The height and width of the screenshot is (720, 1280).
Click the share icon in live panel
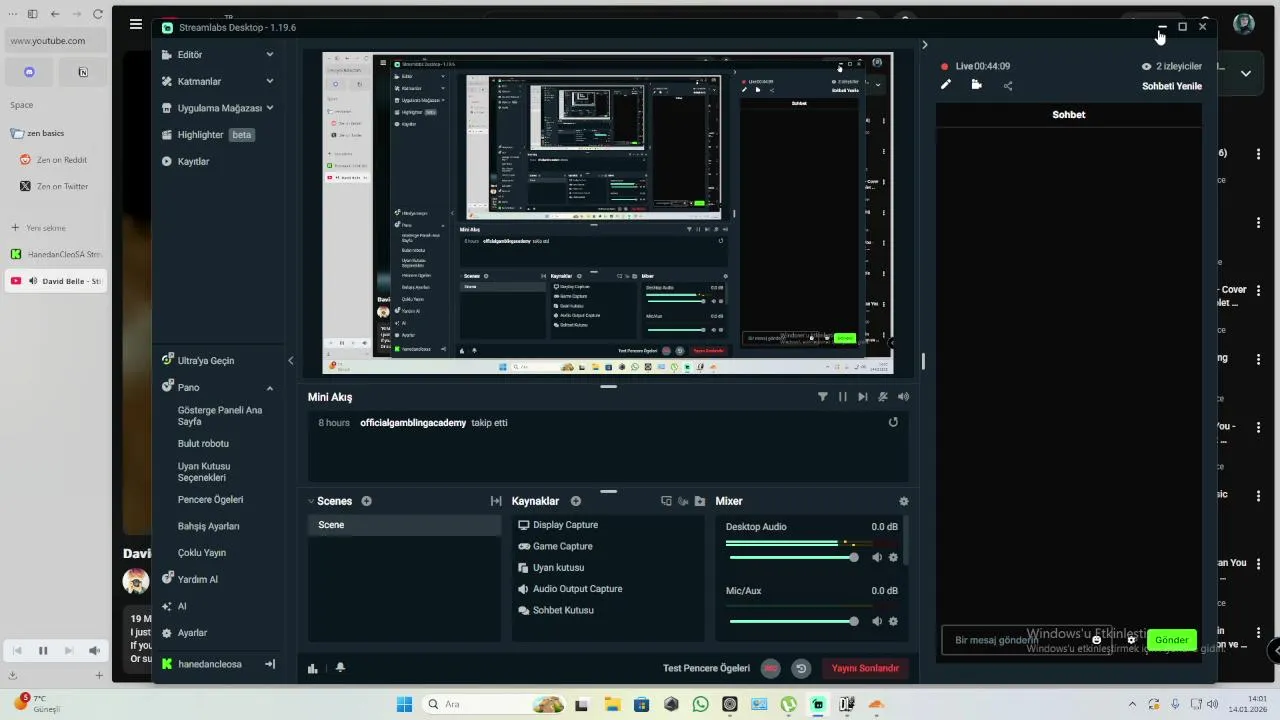[x=1008, y=86]
